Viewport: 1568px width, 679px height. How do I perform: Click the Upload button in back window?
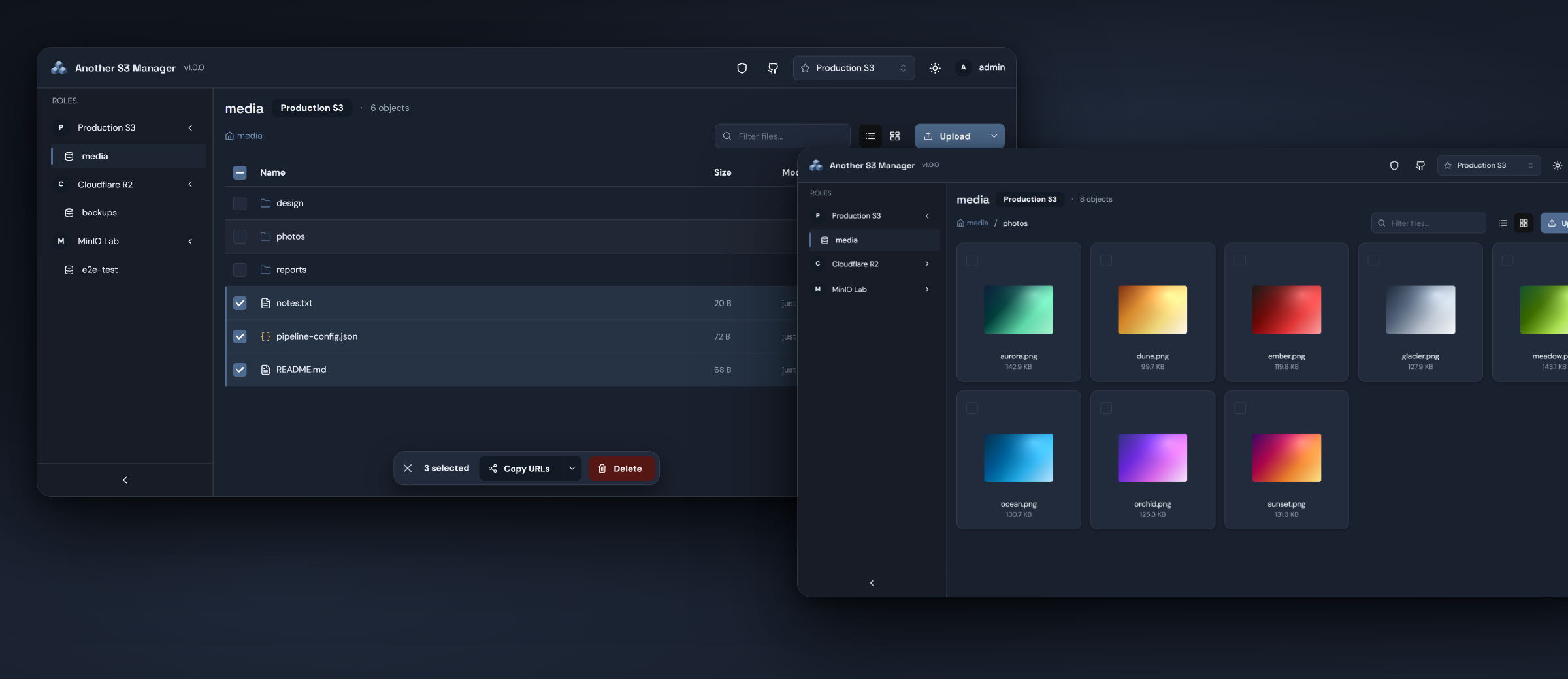point(949,136)
